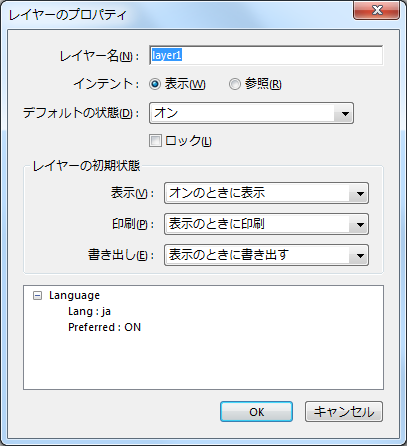Click the レイヤー名 text field containing layer1
Screen dimensions: 407x446
point(266,55)
